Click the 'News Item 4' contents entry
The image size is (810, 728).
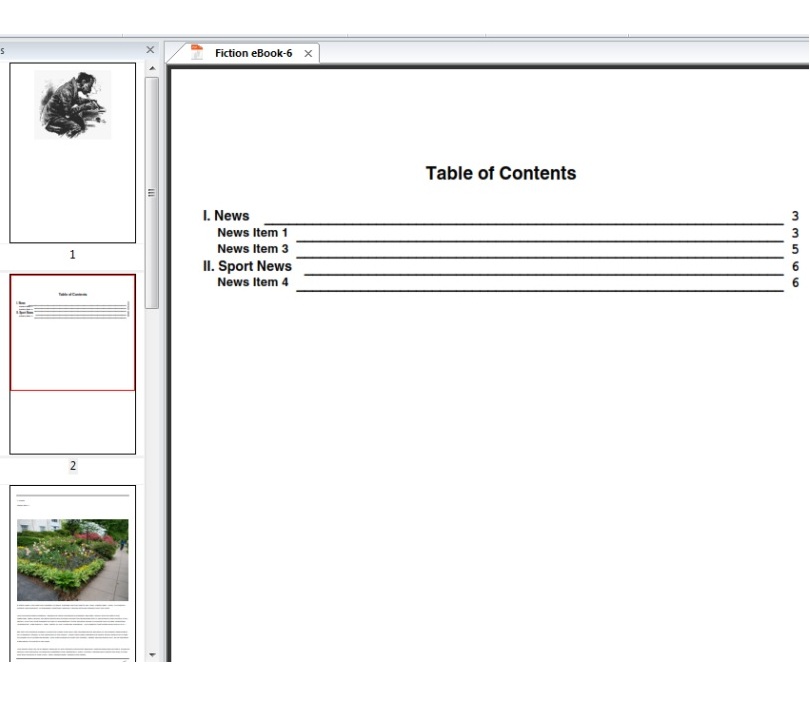pyautogui.click(x=253, y=282)
